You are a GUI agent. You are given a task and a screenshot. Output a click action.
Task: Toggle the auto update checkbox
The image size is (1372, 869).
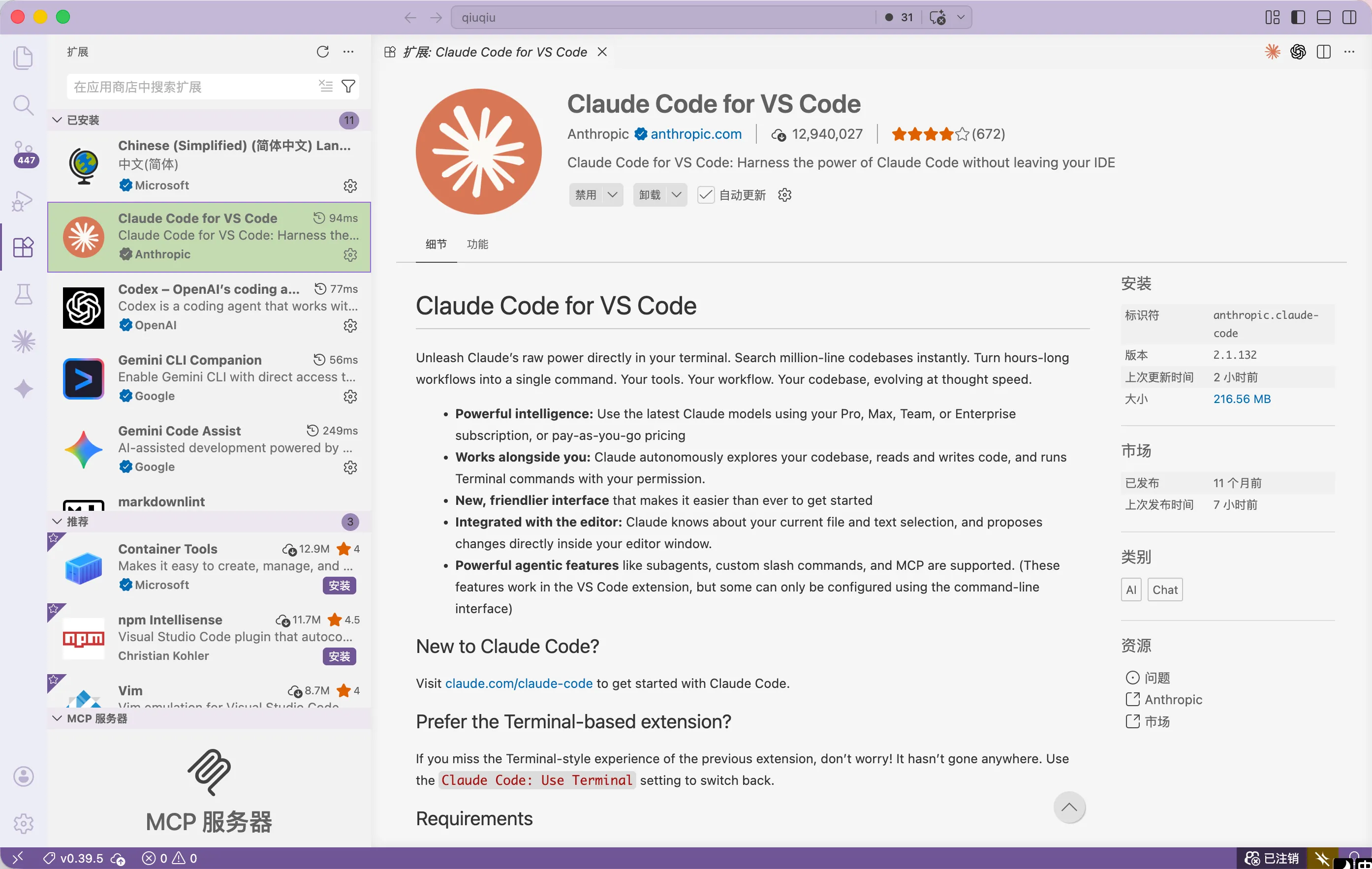click(705, 195)
